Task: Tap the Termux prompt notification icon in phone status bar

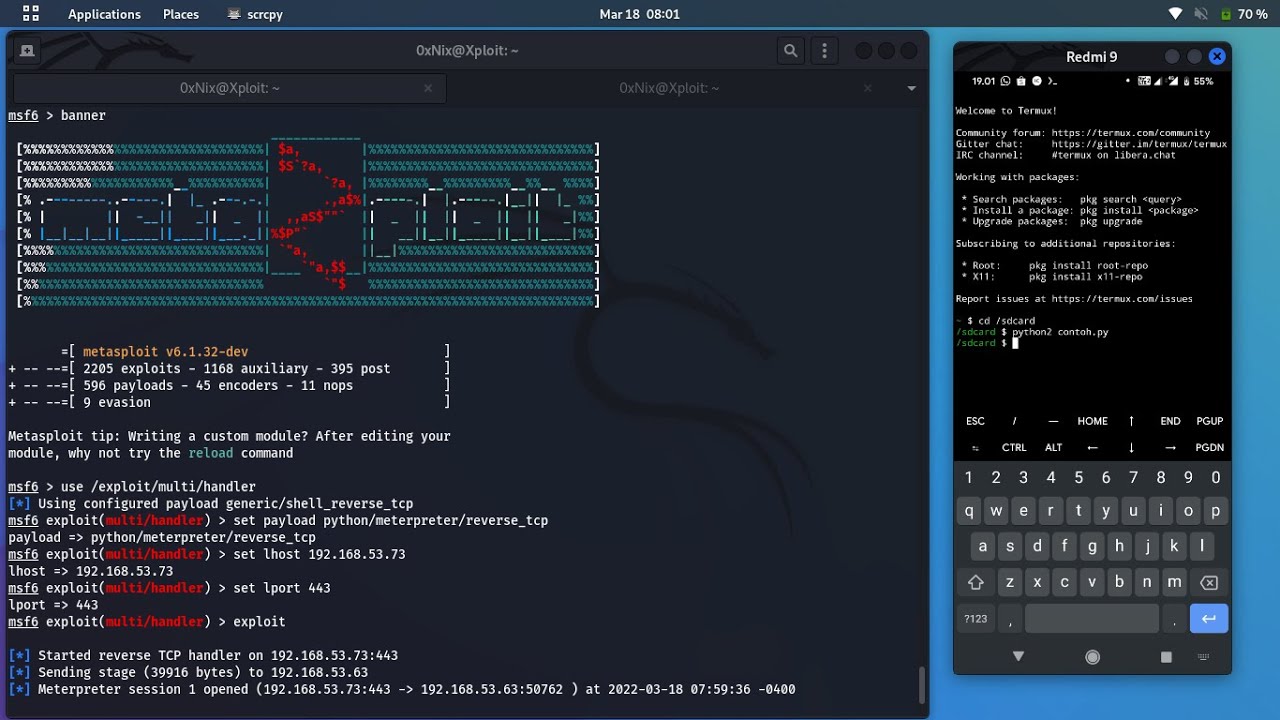Action: click(1052, 81)
